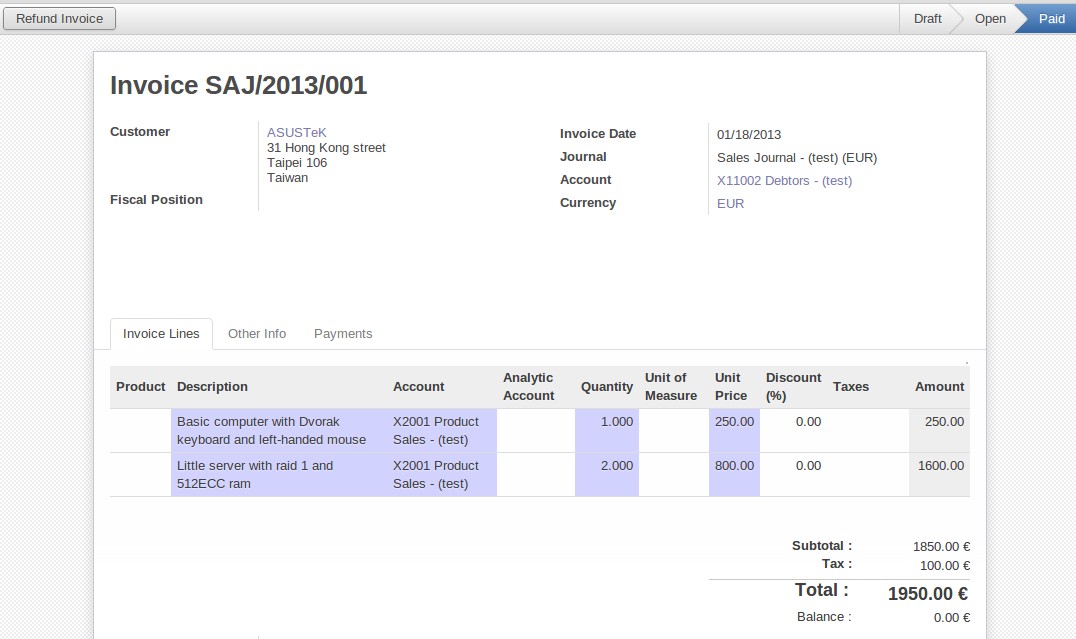Click the 2.000 quantity cell
This screenshot has width=1076, height=639.
[x=616, y=466]
